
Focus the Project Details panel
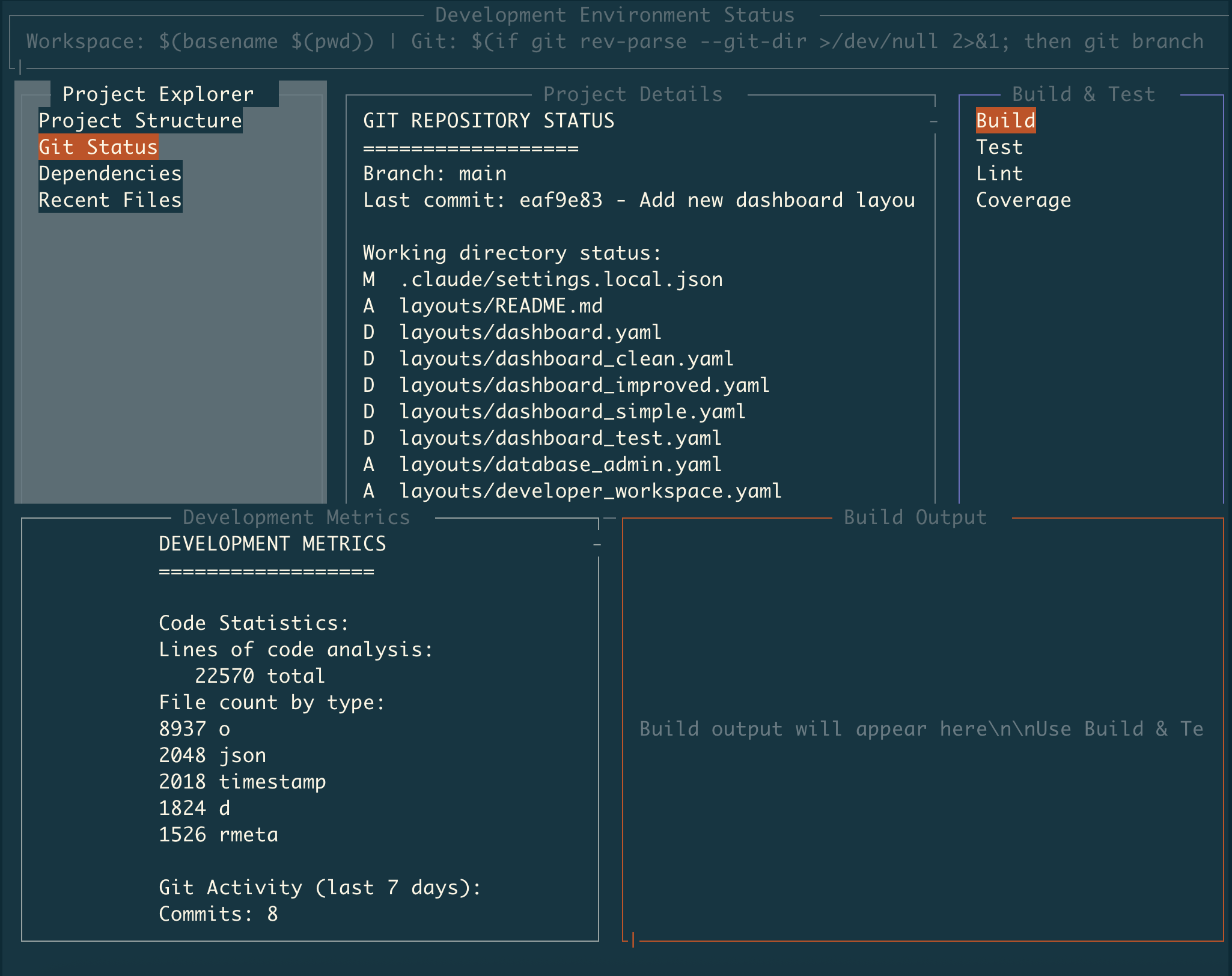[x=632, y=93]
